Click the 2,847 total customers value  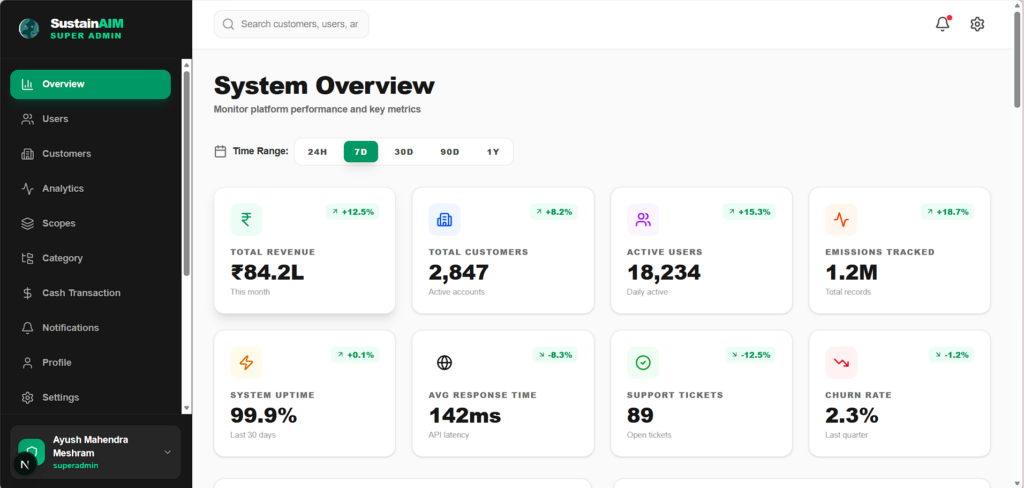tap(459, 272)
